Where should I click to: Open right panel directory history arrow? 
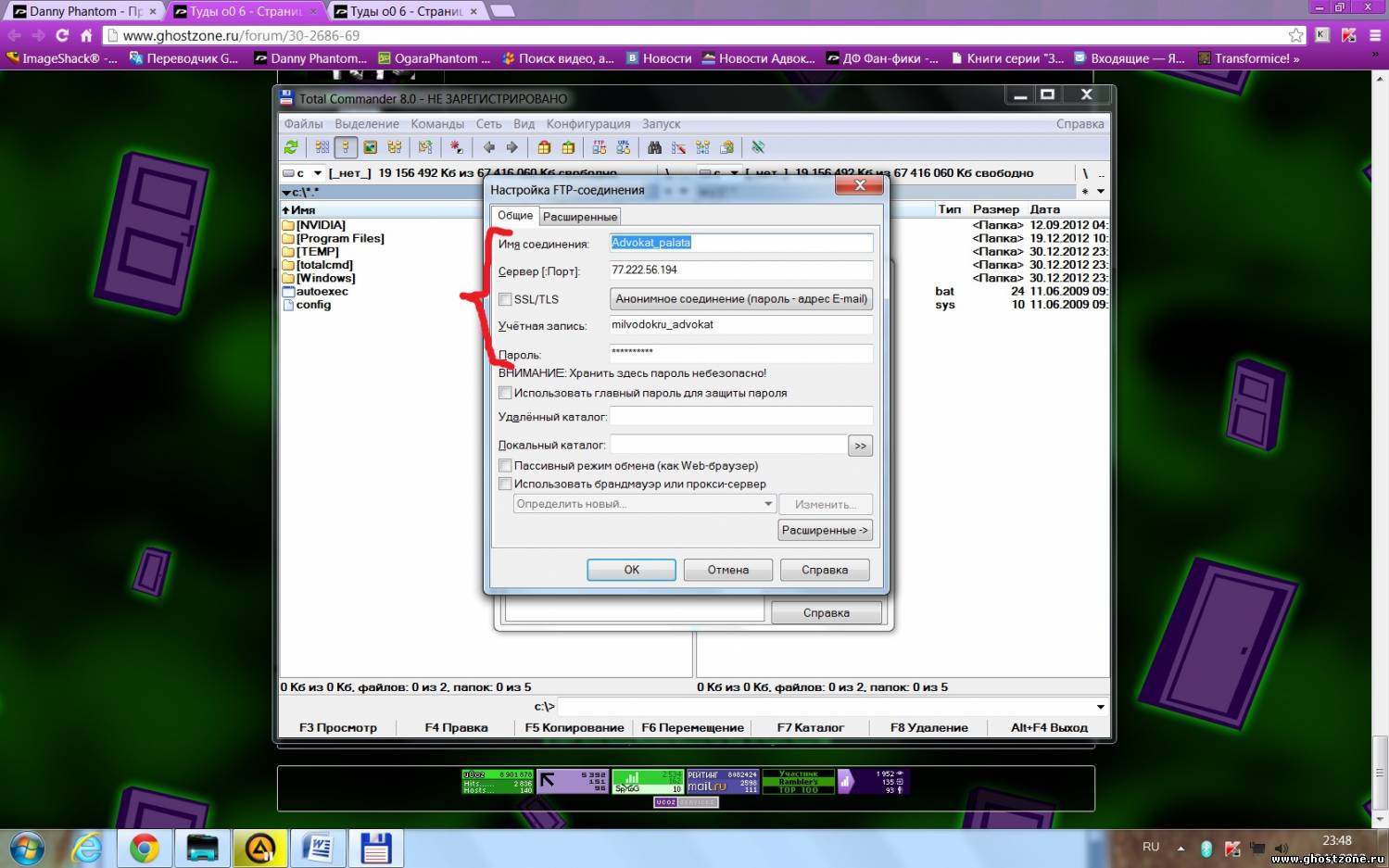pos(1101,192)
